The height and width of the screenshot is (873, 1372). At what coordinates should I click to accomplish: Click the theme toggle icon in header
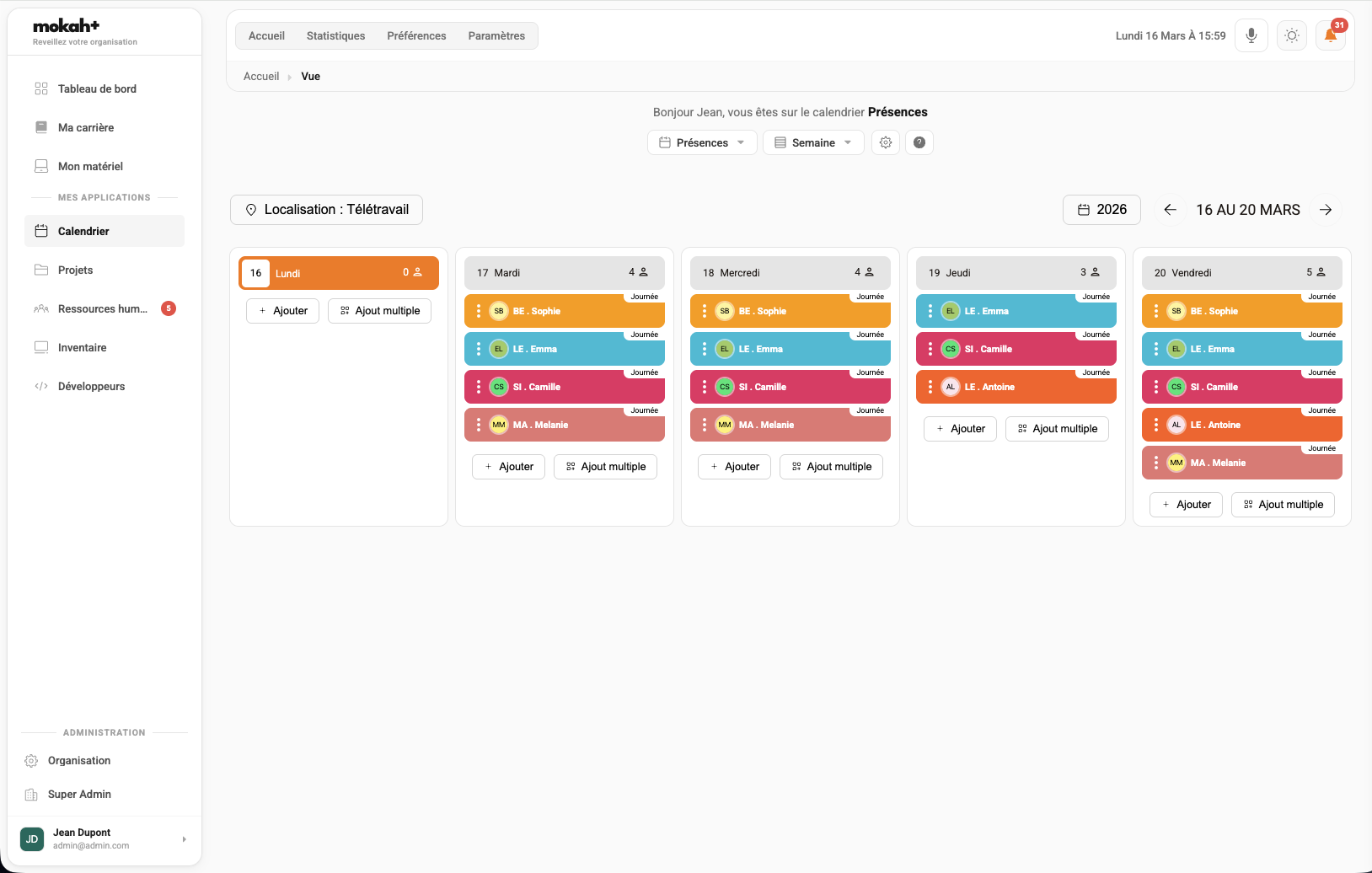(x=1291, y=35)
